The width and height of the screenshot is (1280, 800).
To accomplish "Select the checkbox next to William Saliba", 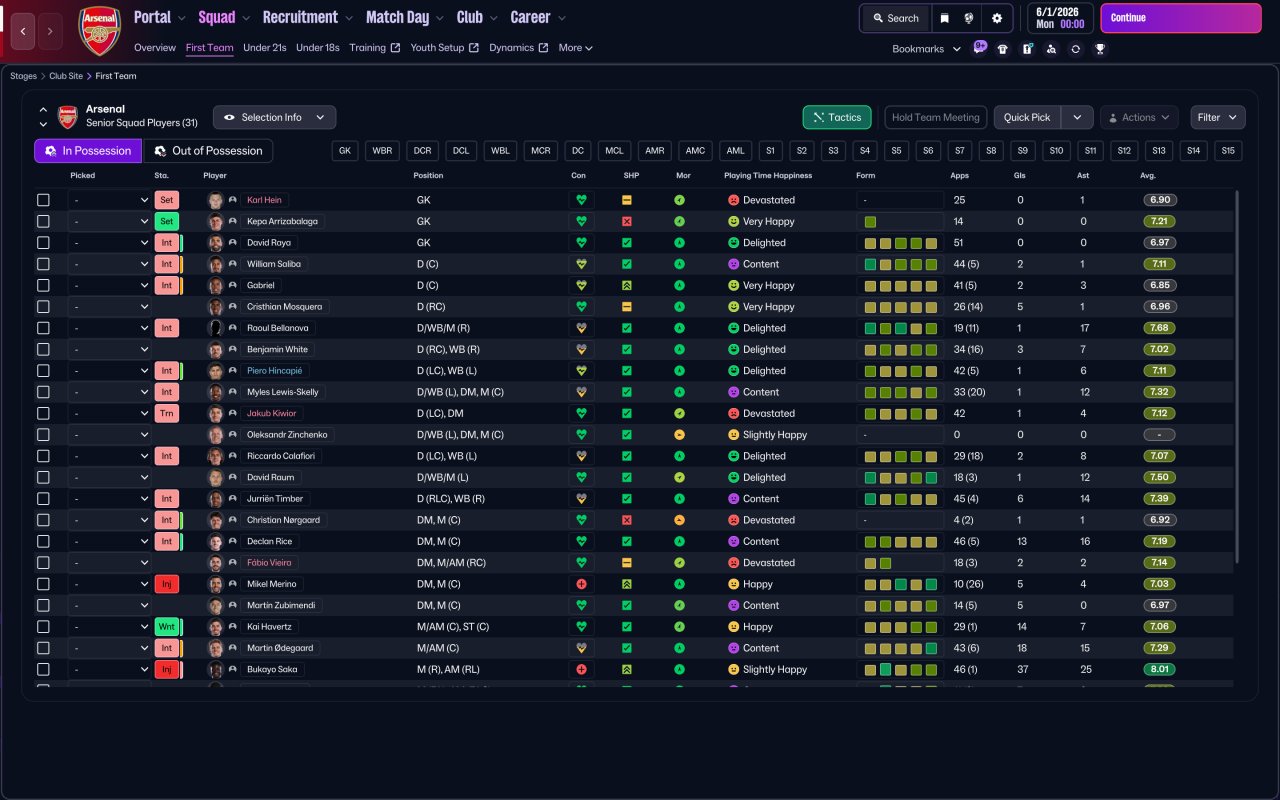I will (43, 264).
